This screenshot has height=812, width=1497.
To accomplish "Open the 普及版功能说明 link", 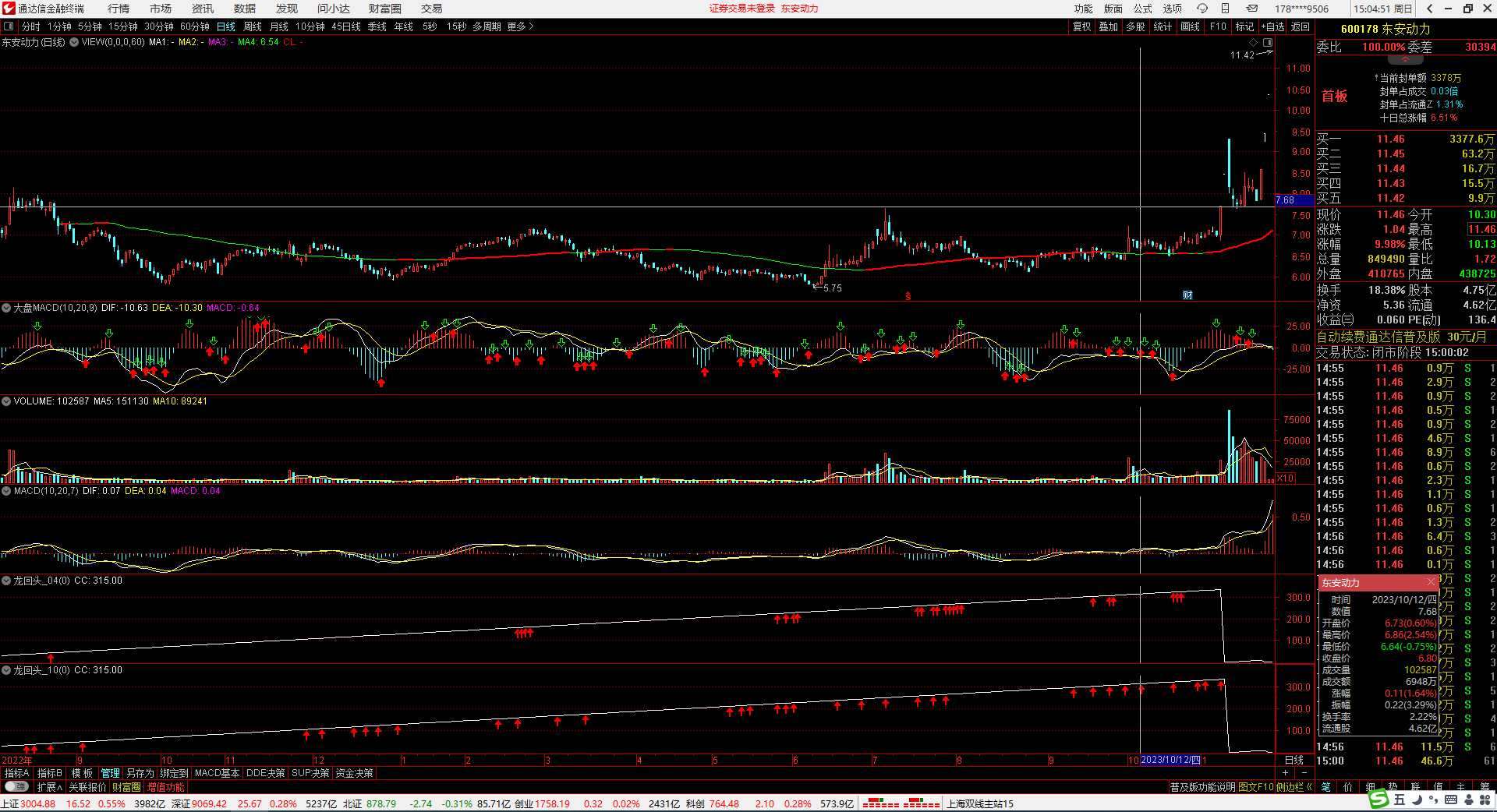I will click(1203, 787).
